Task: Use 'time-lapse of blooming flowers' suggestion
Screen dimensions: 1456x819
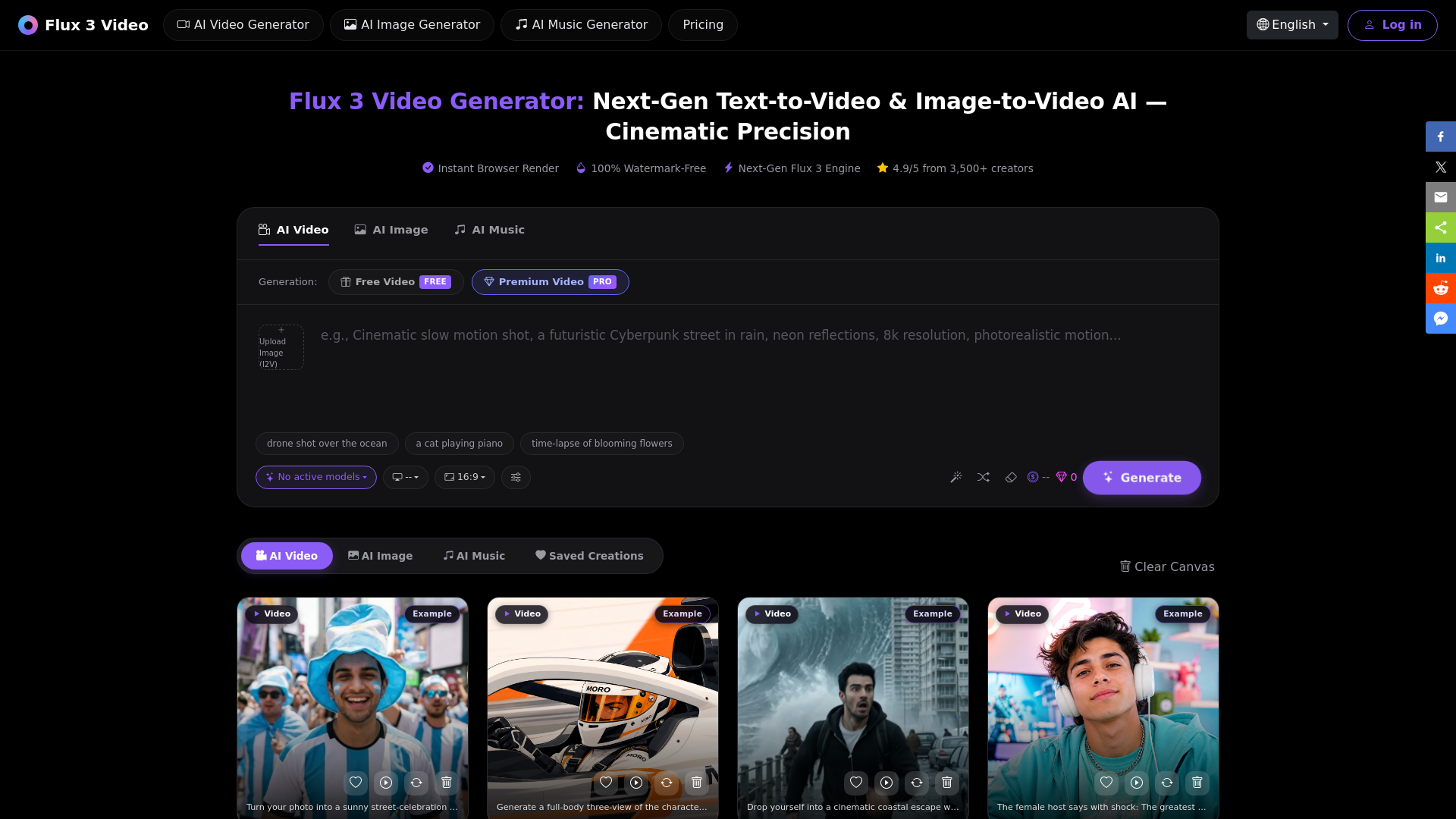Action: pyautogui.click(x=602, y=444)
